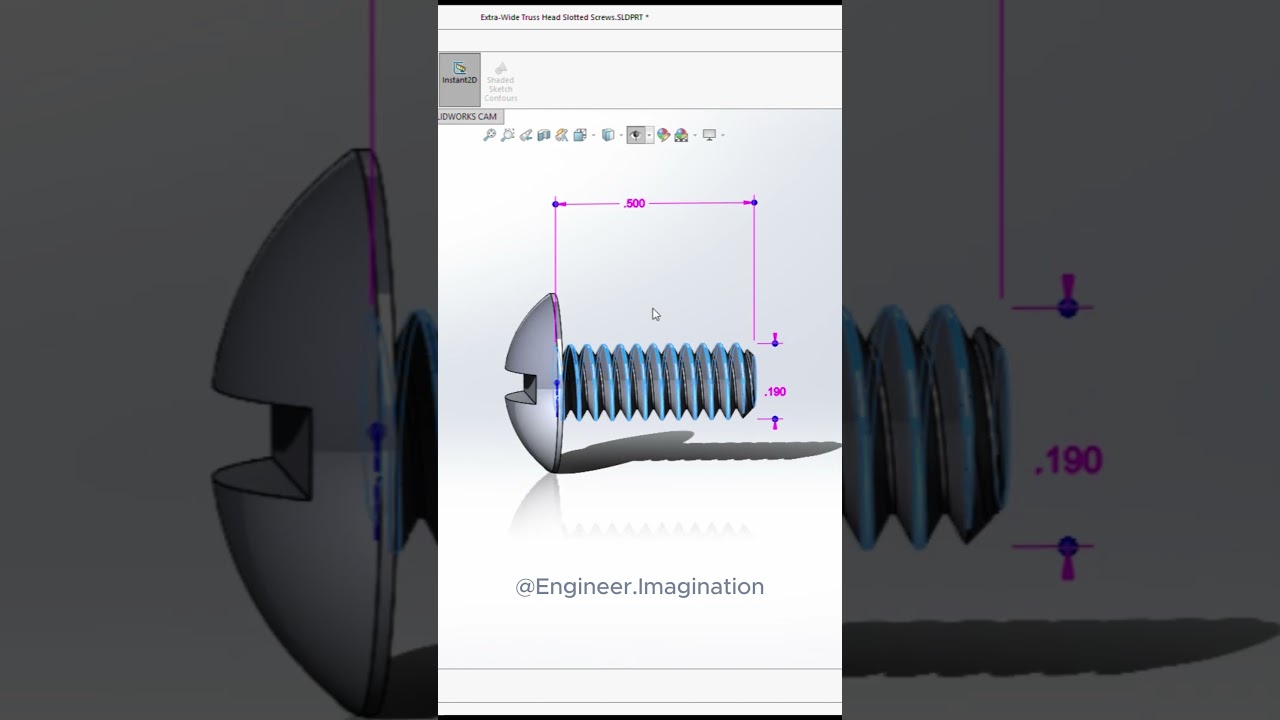This screenshot has height=720, width=1280.
Task: Toggle the Instant2D button
Action: tap(460, 80)
